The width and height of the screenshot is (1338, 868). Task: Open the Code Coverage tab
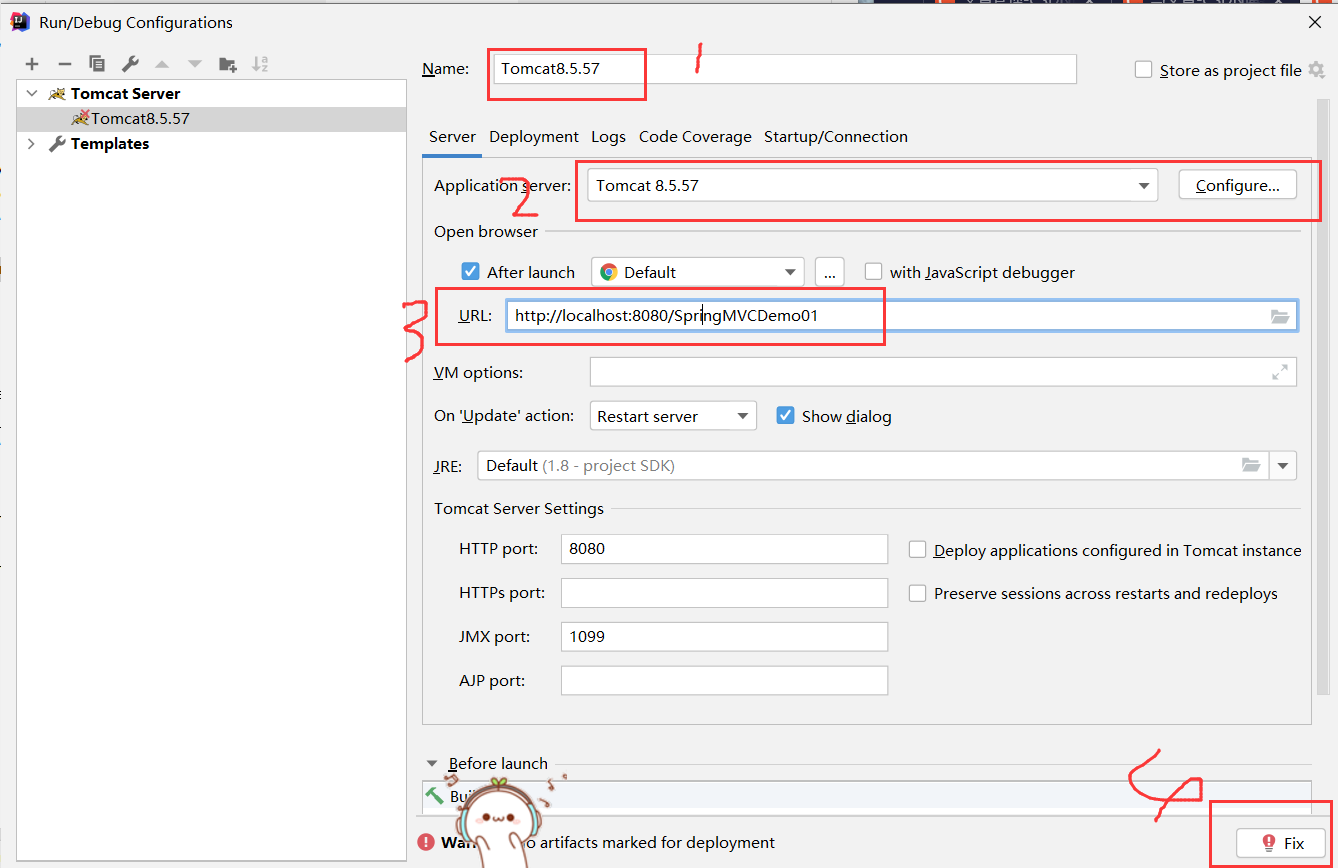pyautogui.click(x=695, y=137)
